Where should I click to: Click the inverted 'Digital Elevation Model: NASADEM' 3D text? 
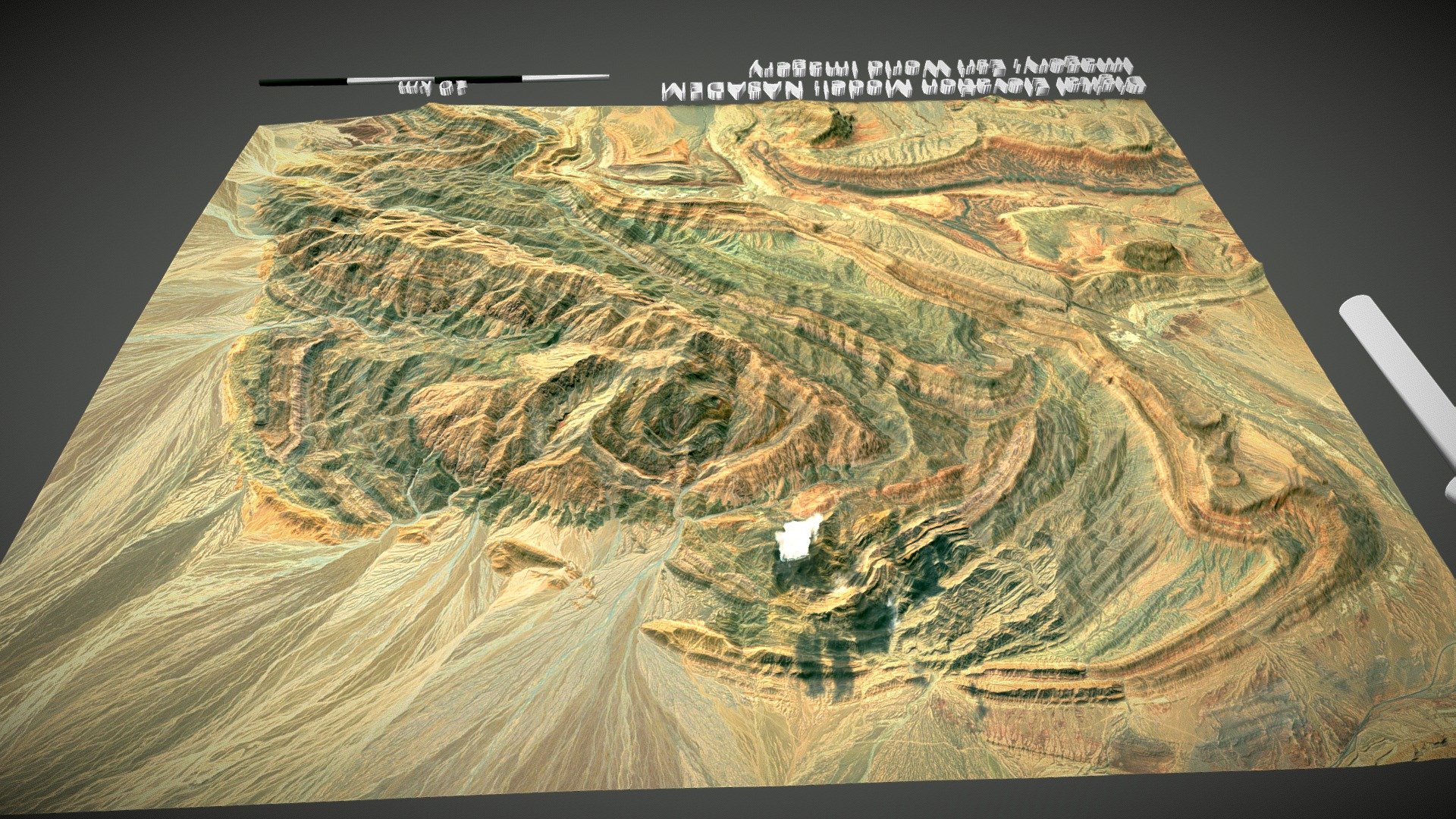(902, 89)
